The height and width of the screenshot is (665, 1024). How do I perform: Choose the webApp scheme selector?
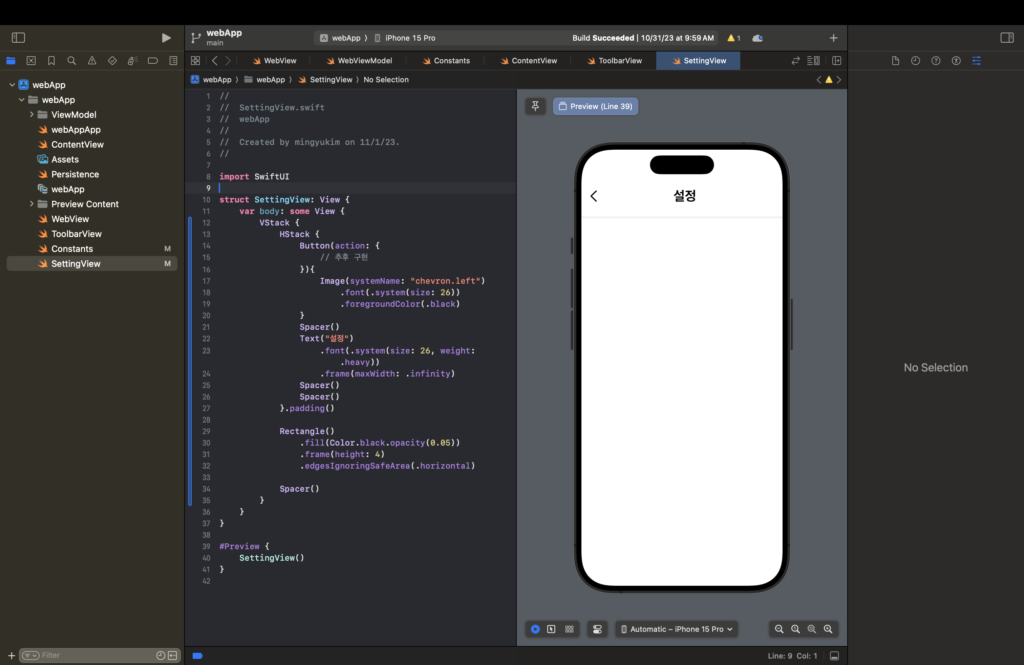click(341, 38)
